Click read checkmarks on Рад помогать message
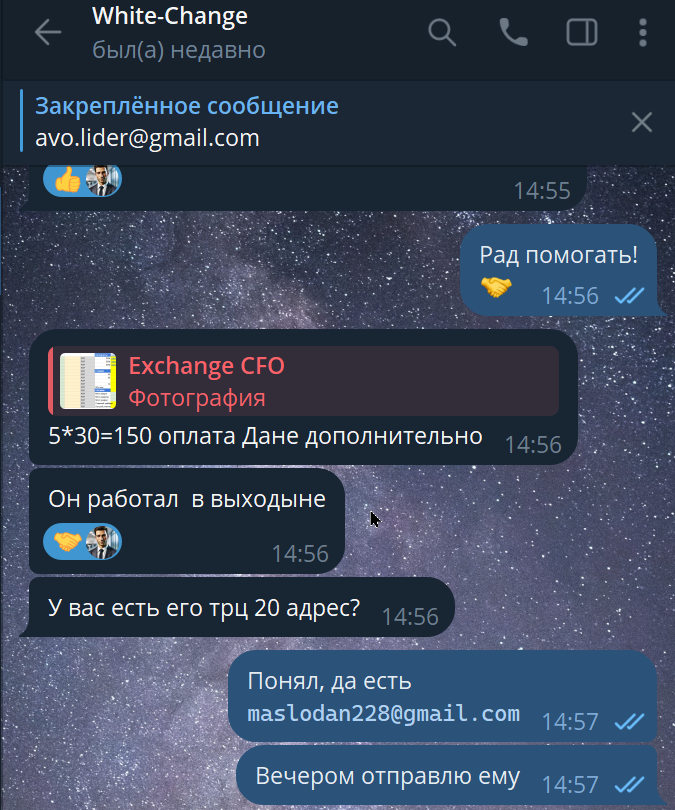The height and width of the screenshot is (810, 675). tap(629, 296)
